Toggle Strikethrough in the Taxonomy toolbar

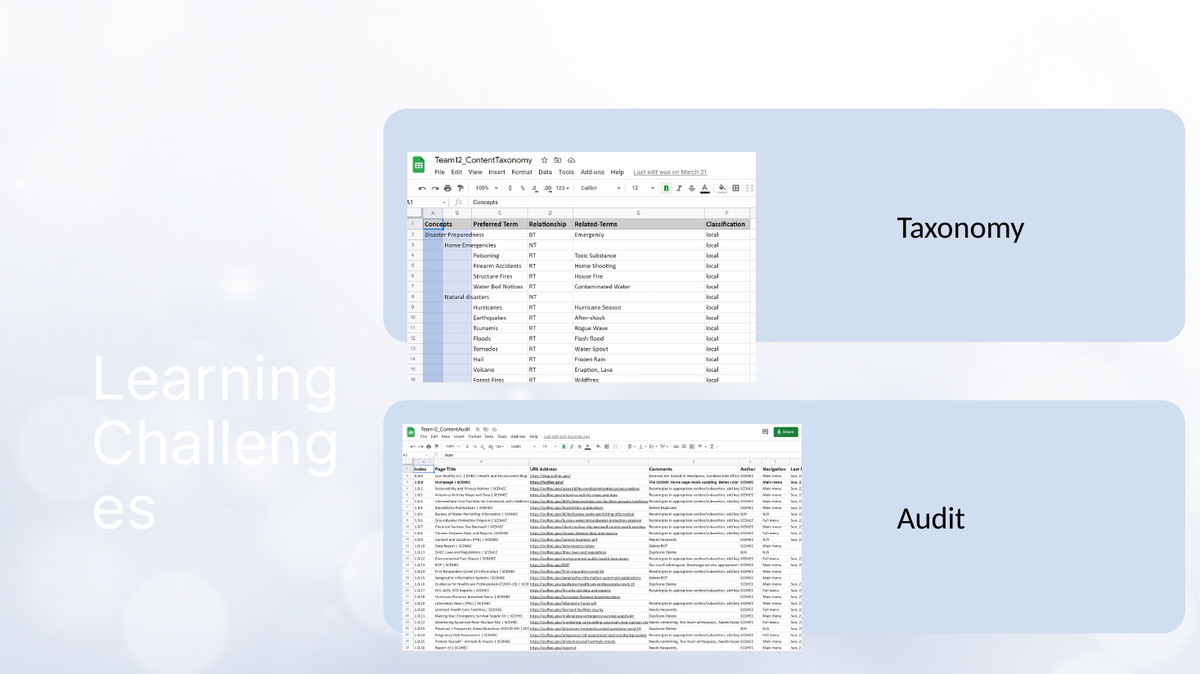(x=691, y=188)
